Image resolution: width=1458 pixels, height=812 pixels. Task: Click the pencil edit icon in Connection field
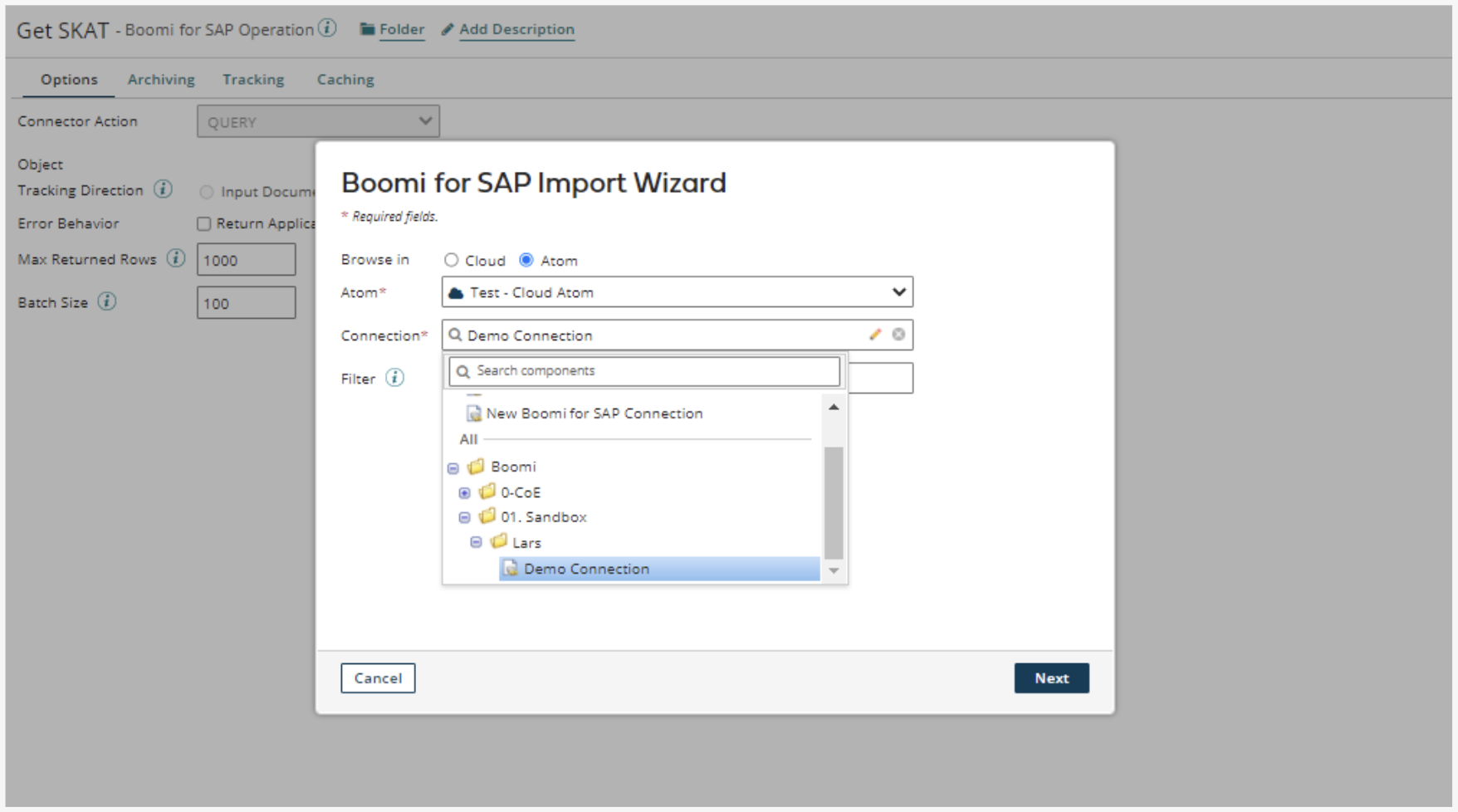click(874, 335)
